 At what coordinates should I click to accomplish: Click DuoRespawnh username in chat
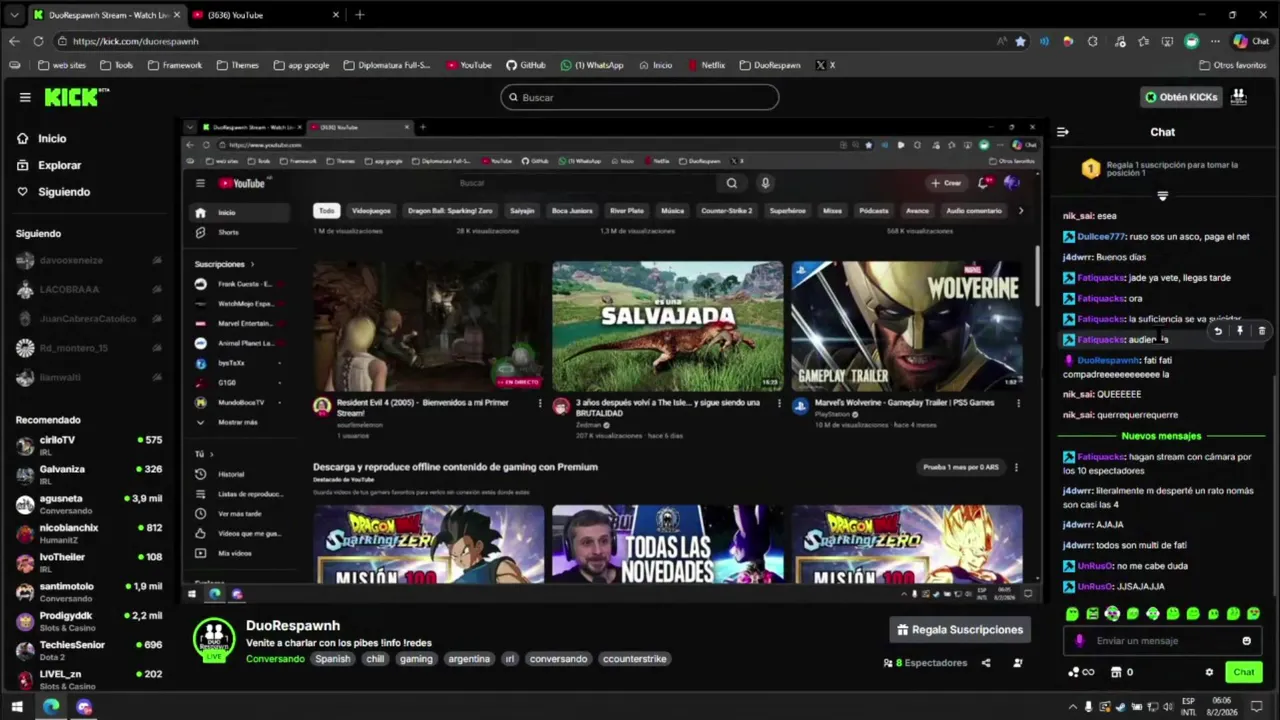[1108, 360]
